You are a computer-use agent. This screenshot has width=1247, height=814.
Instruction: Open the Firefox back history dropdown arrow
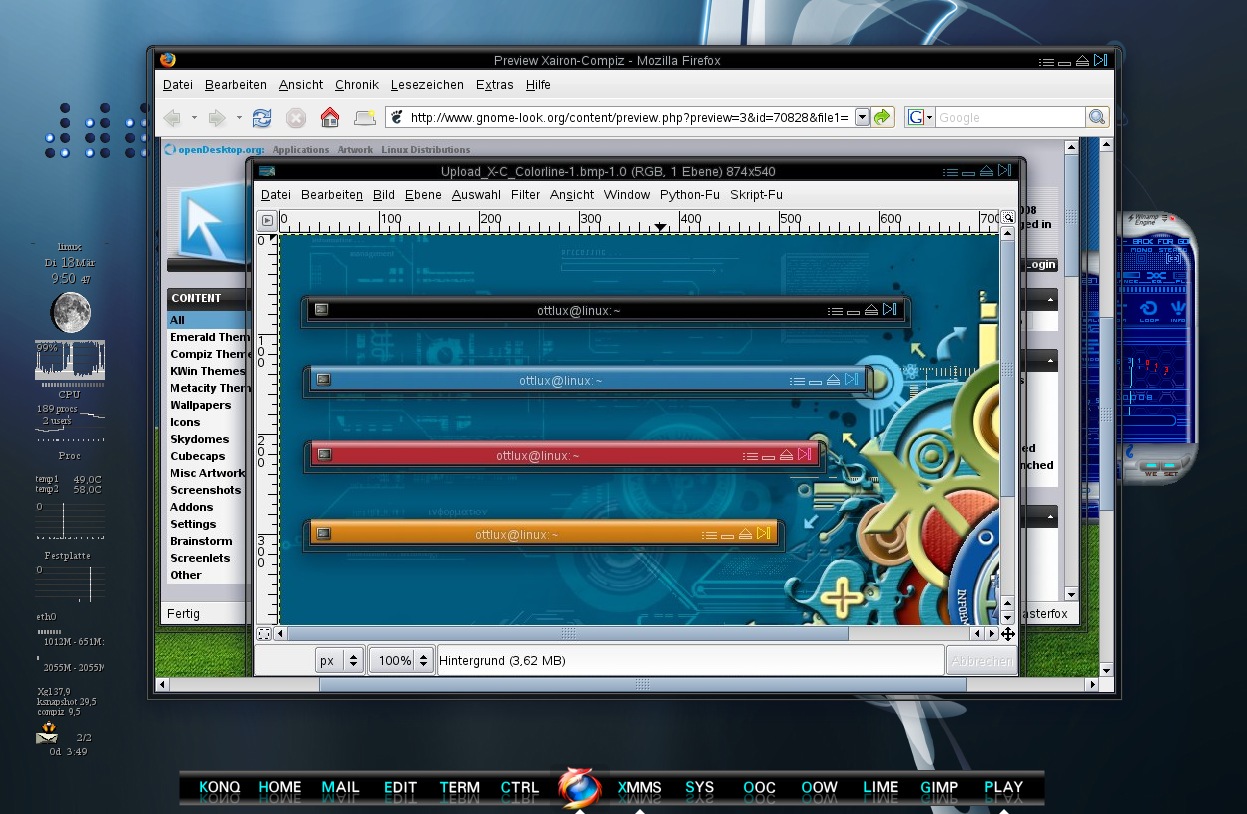[x=194, y=118]
